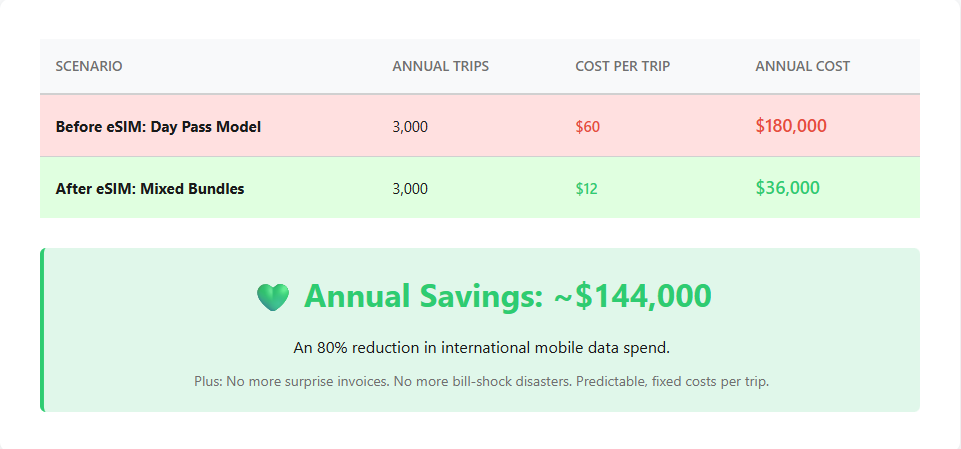This screenshot has height=449, width=961.
Task: Click the no more surprise invoices note
Action: click(481, 381)
